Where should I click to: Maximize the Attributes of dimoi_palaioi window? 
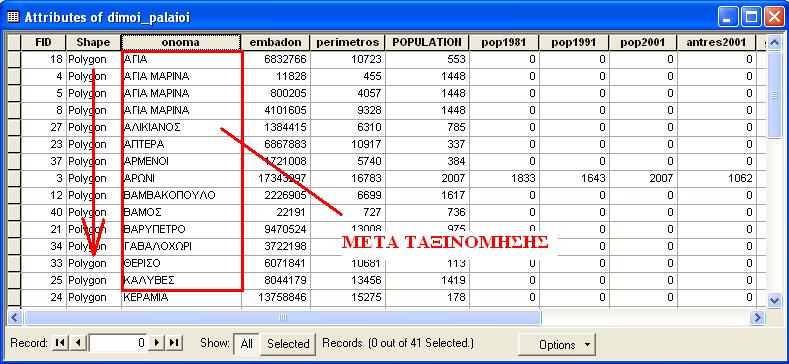coord(751,18)
